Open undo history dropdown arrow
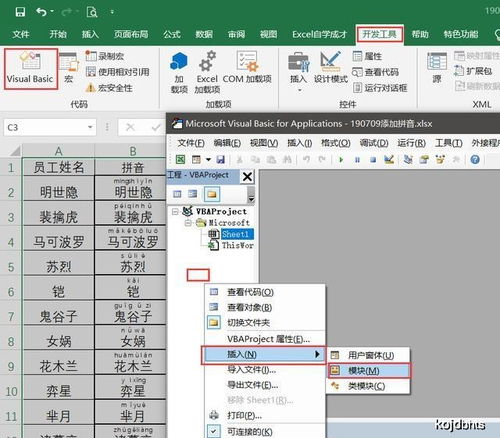500x438 pixels. click(52, 12)
